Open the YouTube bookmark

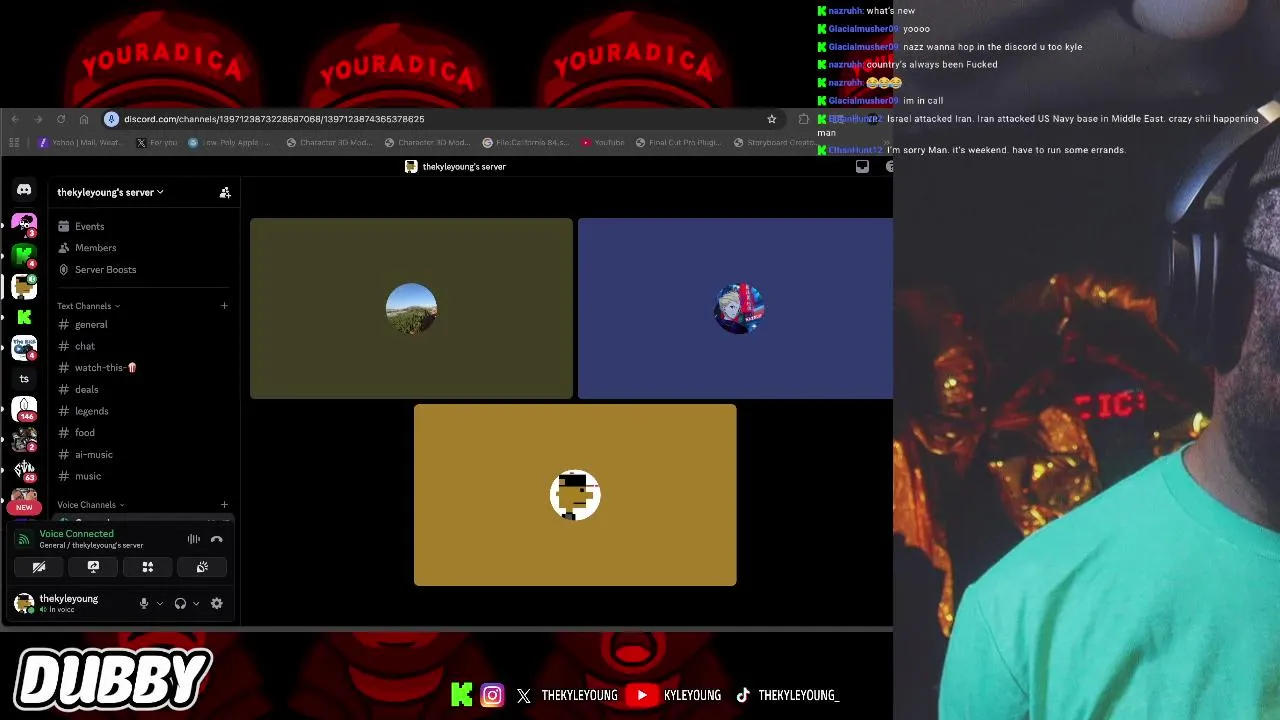coord(603,143)
